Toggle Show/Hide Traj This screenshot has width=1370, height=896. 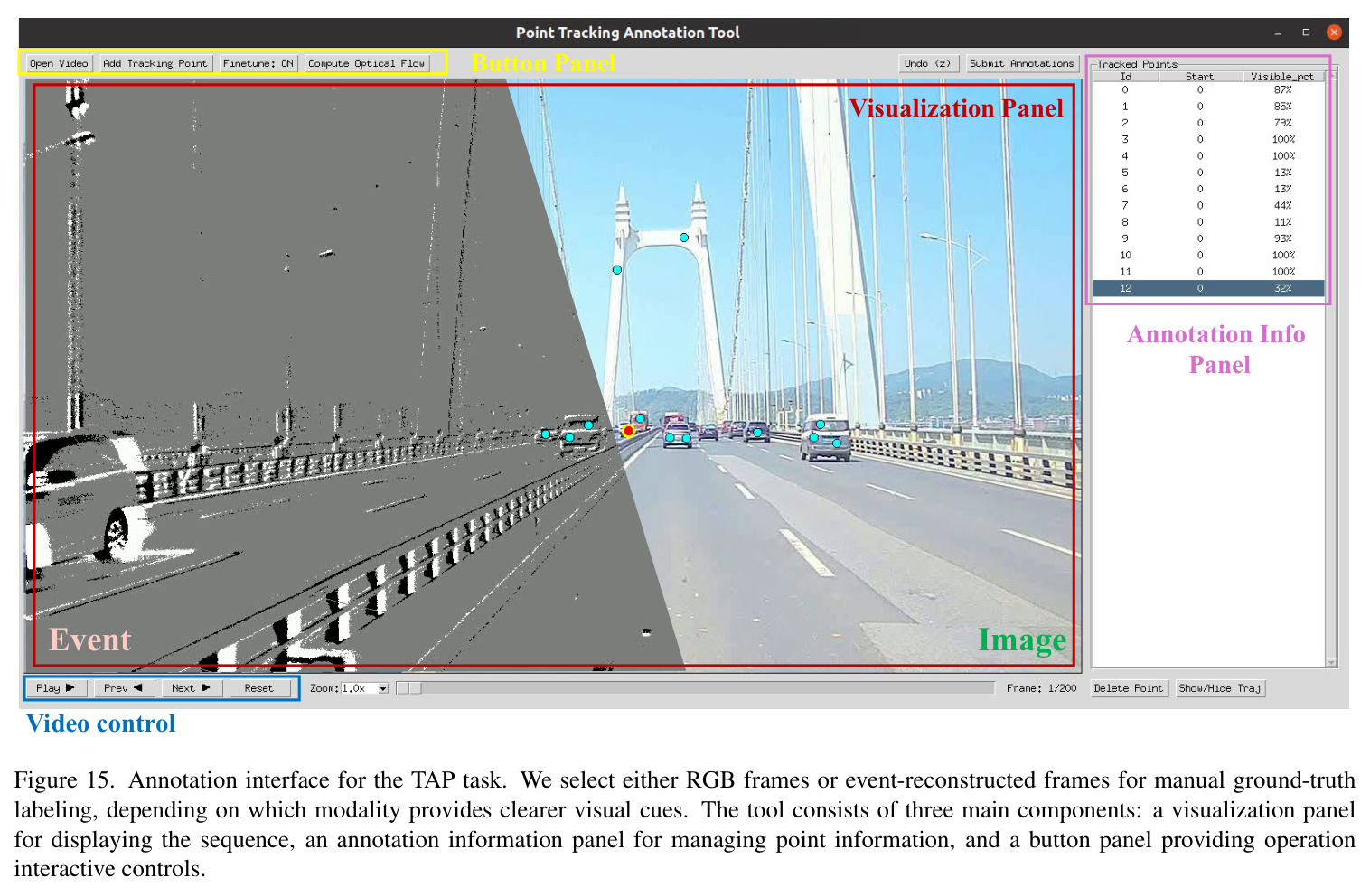1220,688
